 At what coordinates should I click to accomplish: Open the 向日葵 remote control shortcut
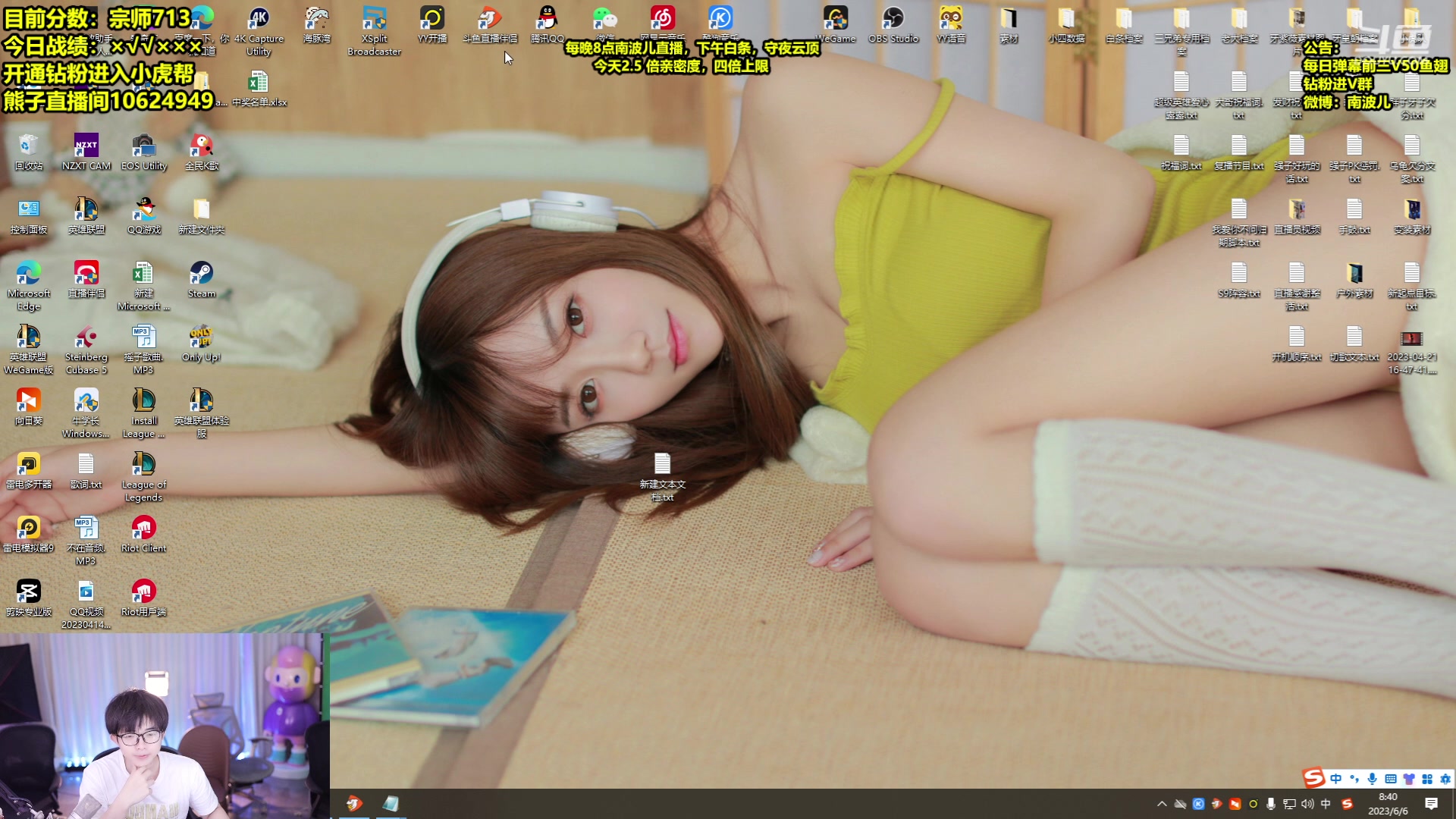point(29,406)
